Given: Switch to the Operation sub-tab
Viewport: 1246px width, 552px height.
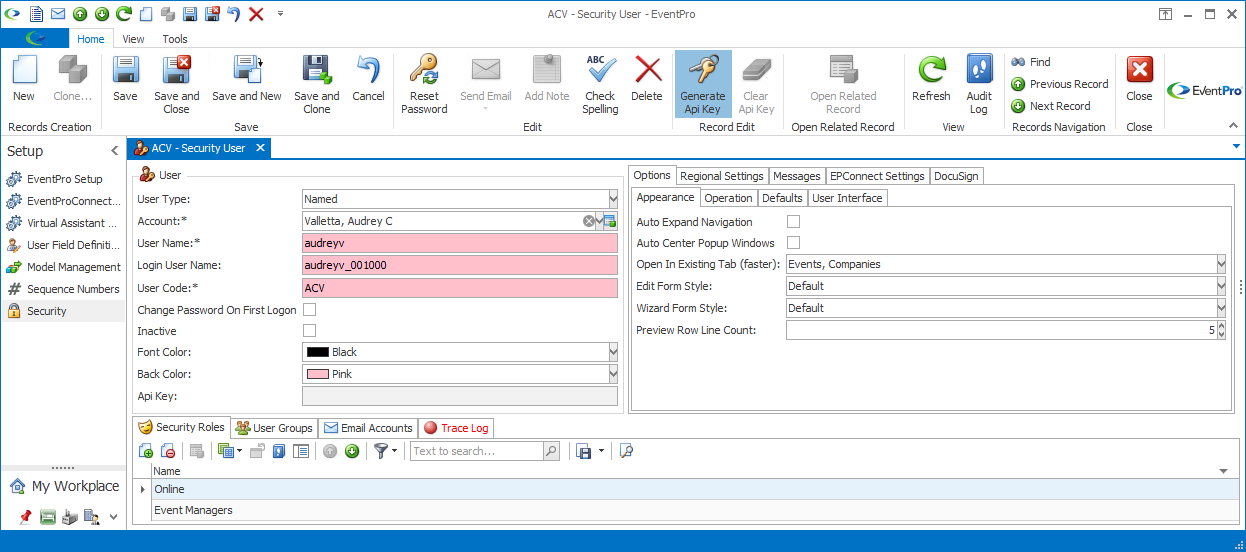Looking at the screenshot, I should click(728, 198).
